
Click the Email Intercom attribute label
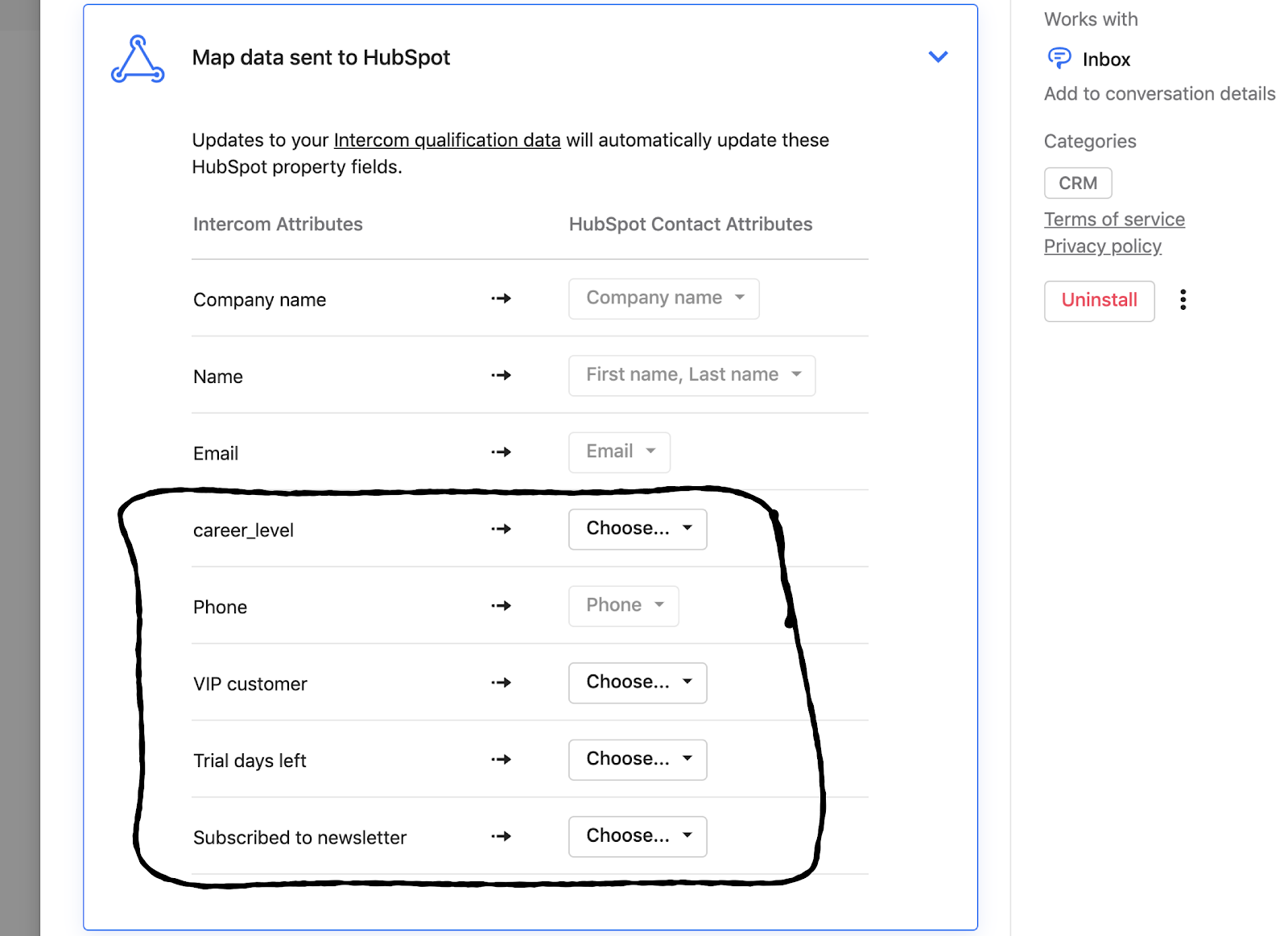216,454
